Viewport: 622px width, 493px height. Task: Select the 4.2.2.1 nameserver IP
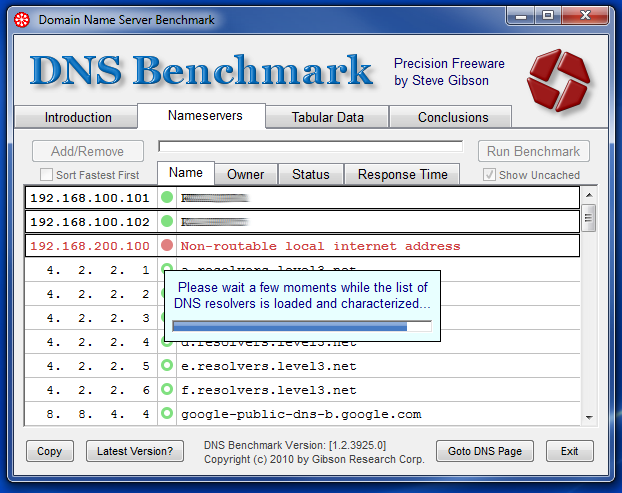click(98, 270)
